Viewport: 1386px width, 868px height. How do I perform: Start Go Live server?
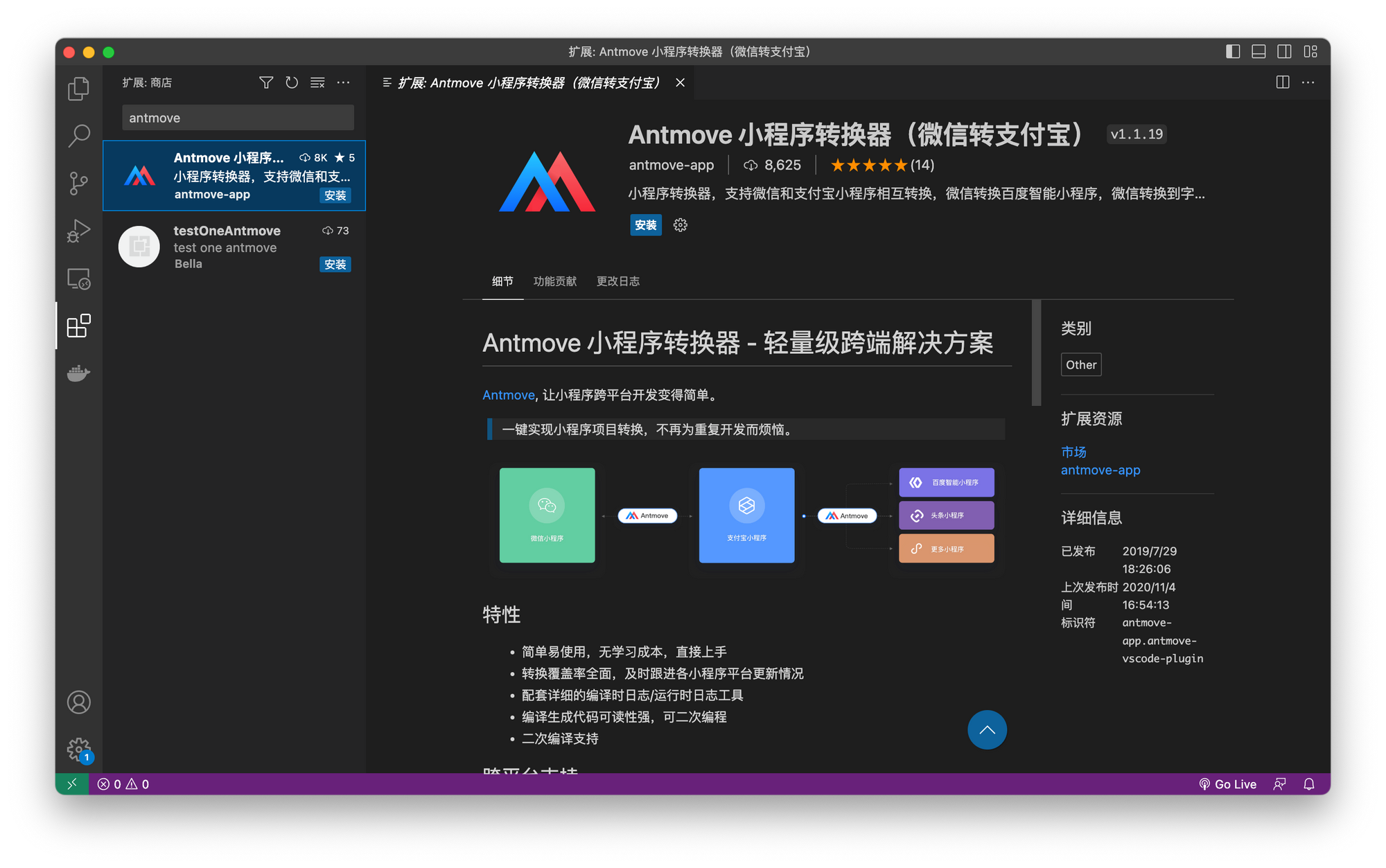pyautogui.click(x=1227, y=784)
